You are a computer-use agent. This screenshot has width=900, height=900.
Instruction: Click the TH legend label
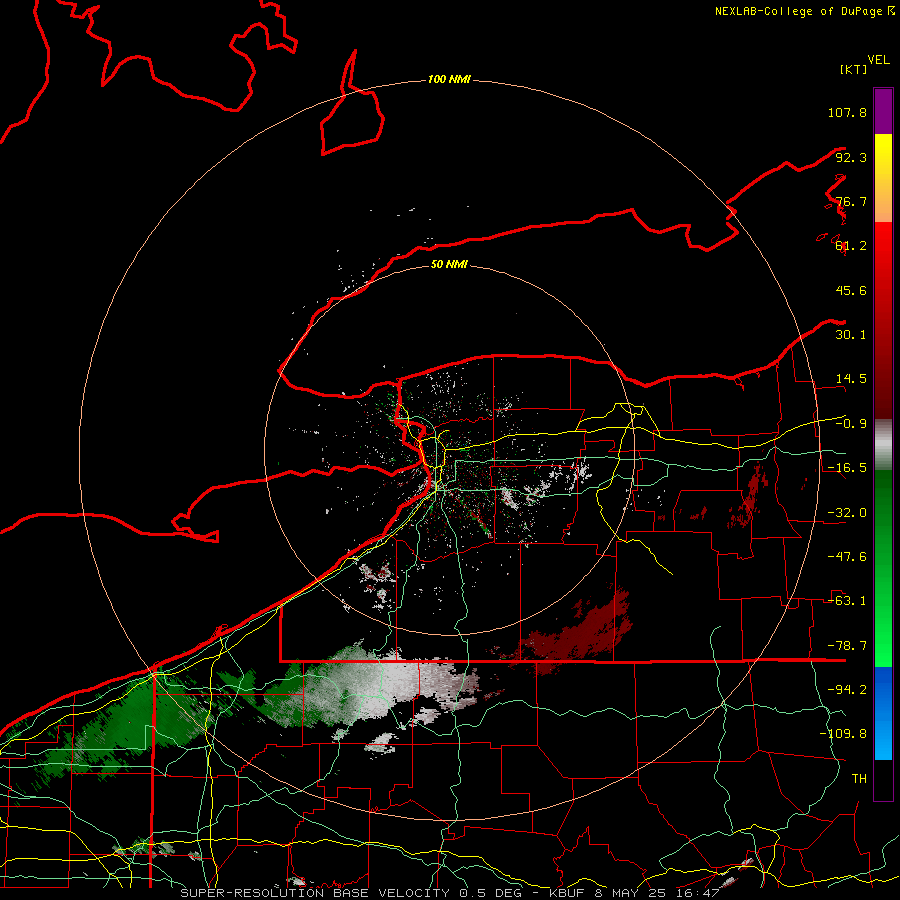pyautogui.click(x=859, y=779)
